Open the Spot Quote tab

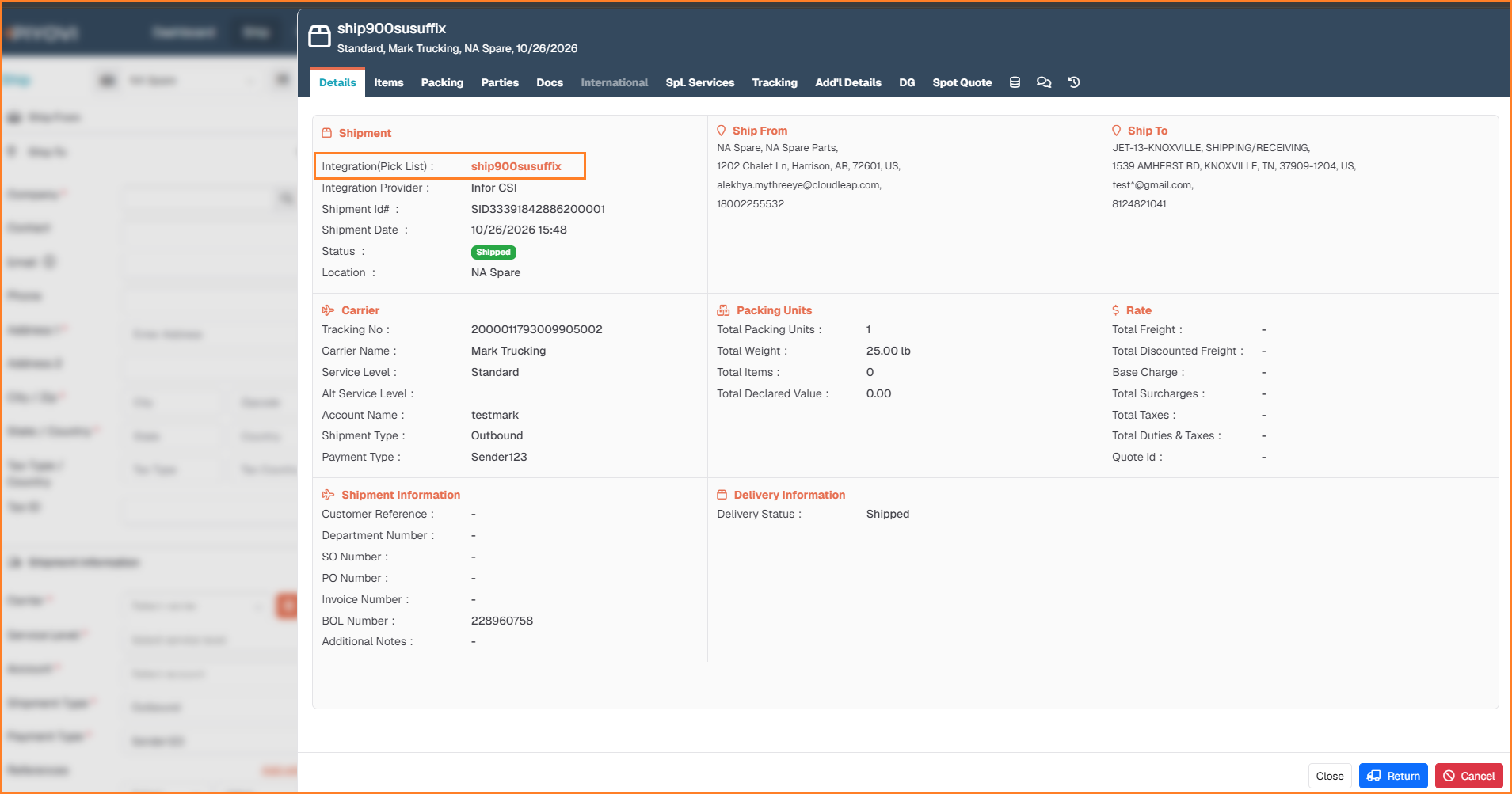[962, 82]
